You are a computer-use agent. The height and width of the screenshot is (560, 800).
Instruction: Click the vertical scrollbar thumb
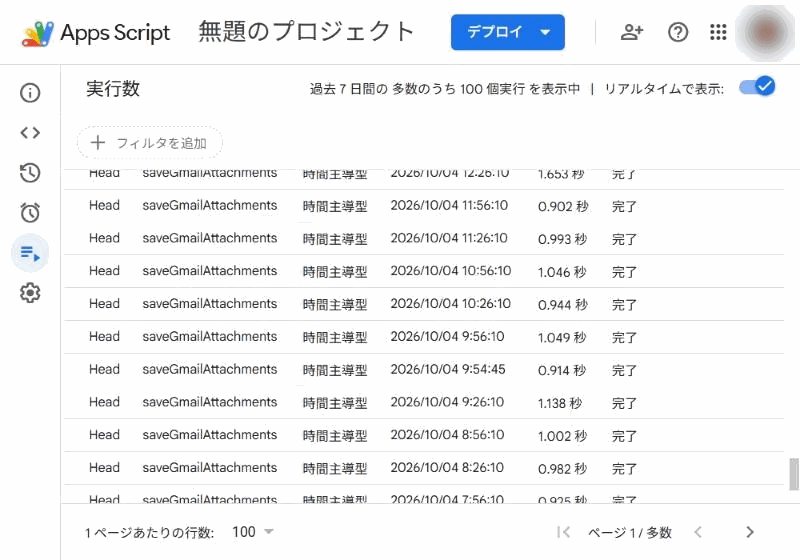tap(793, 474)
